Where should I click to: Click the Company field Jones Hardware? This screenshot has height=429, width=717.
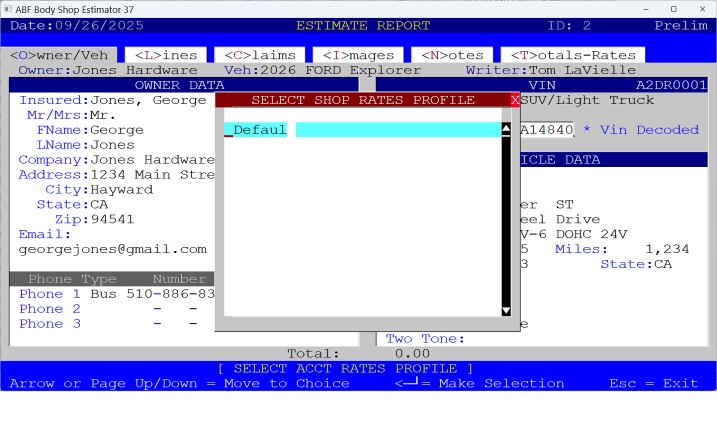[152, 160]
